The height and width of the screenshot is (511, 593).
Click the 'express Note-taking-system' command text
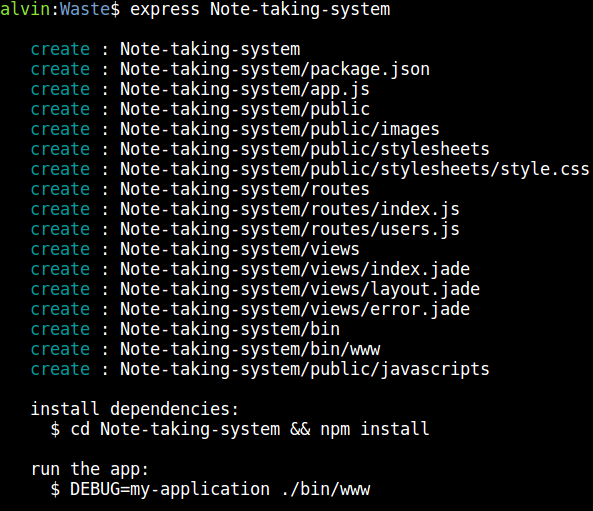260,9
